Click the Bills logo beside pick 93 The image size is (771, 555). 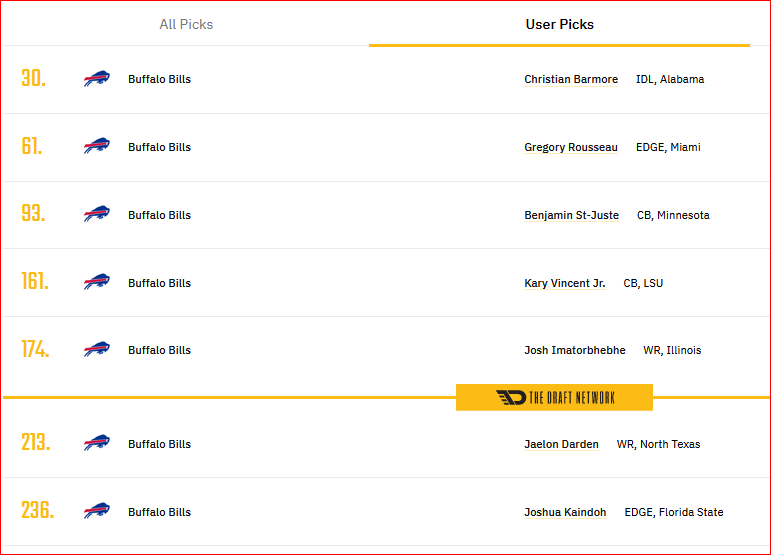(97, 214)
